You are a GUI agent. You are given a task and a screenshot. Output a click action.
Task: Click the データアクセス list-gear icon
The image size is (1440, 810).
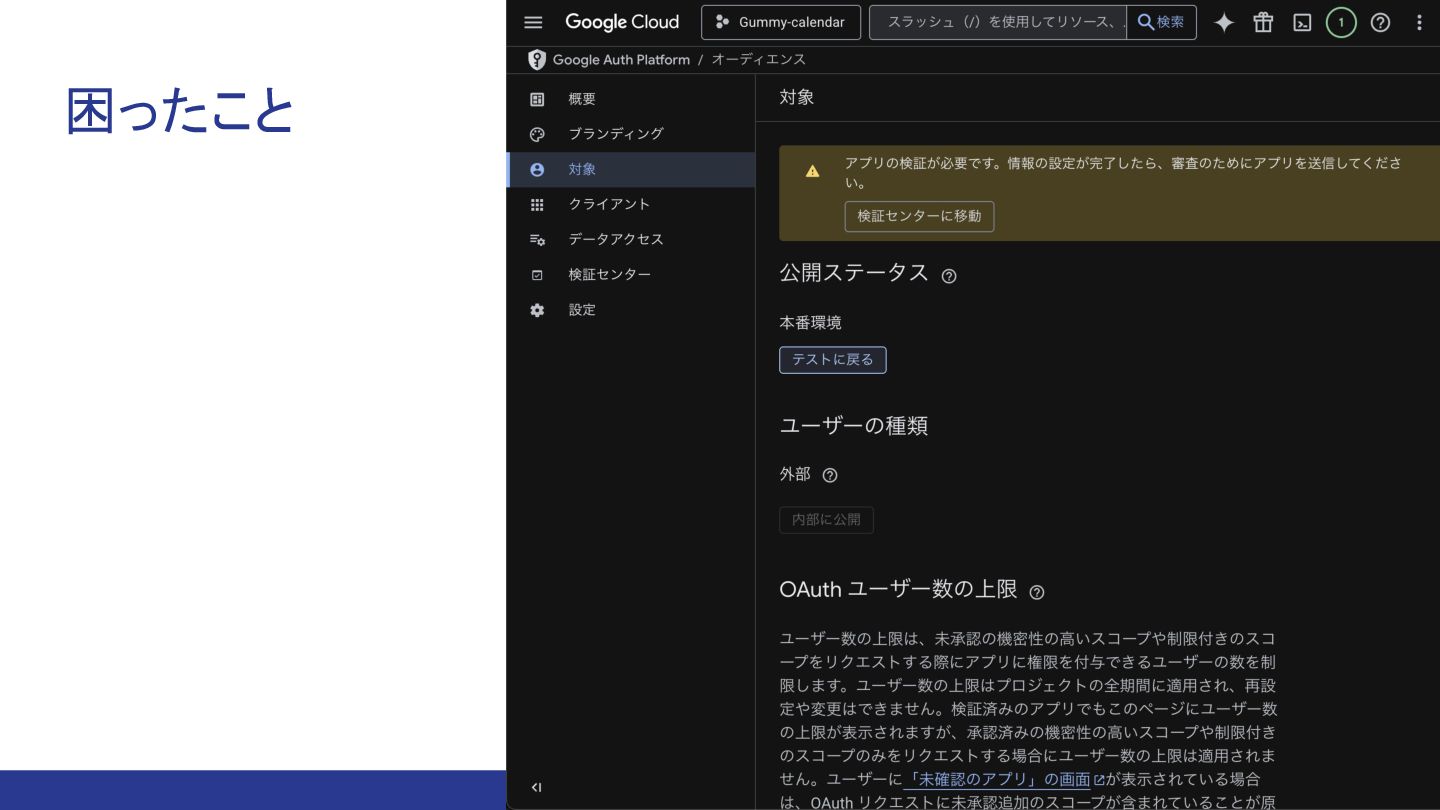tap(537, 239)
